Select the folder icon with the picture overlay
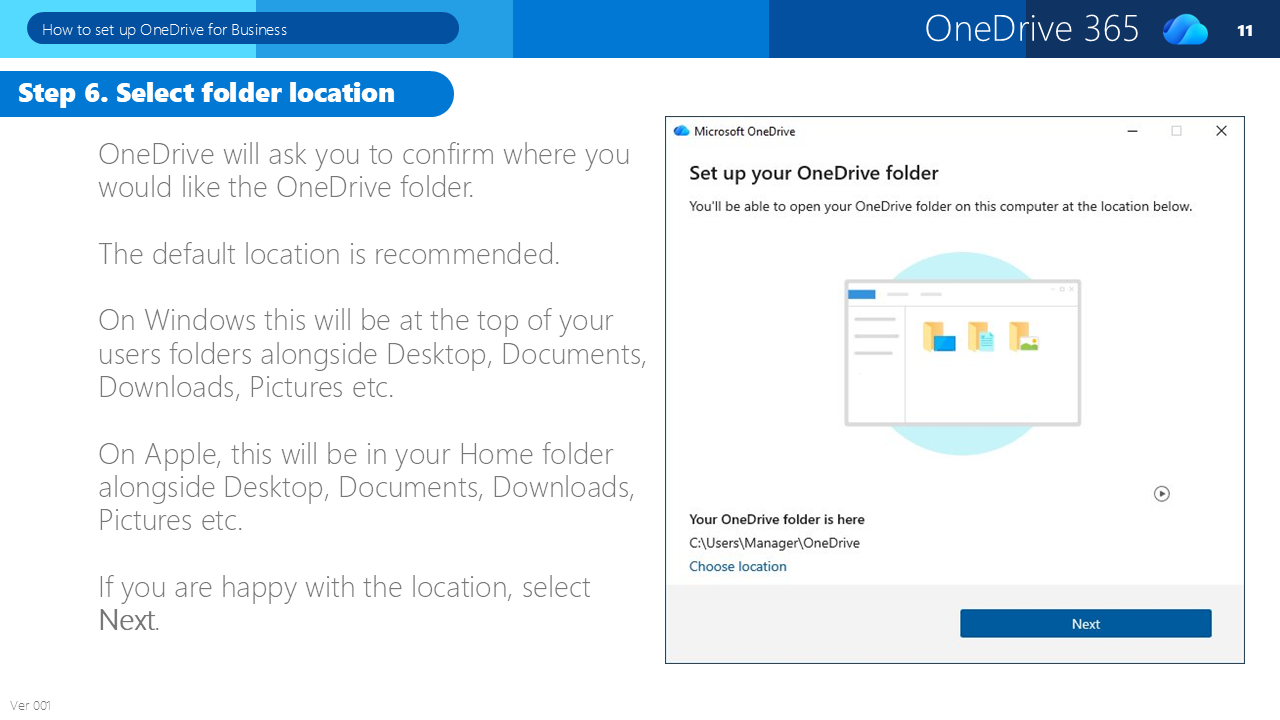Screen dimensions: 1280x720 1024,336
